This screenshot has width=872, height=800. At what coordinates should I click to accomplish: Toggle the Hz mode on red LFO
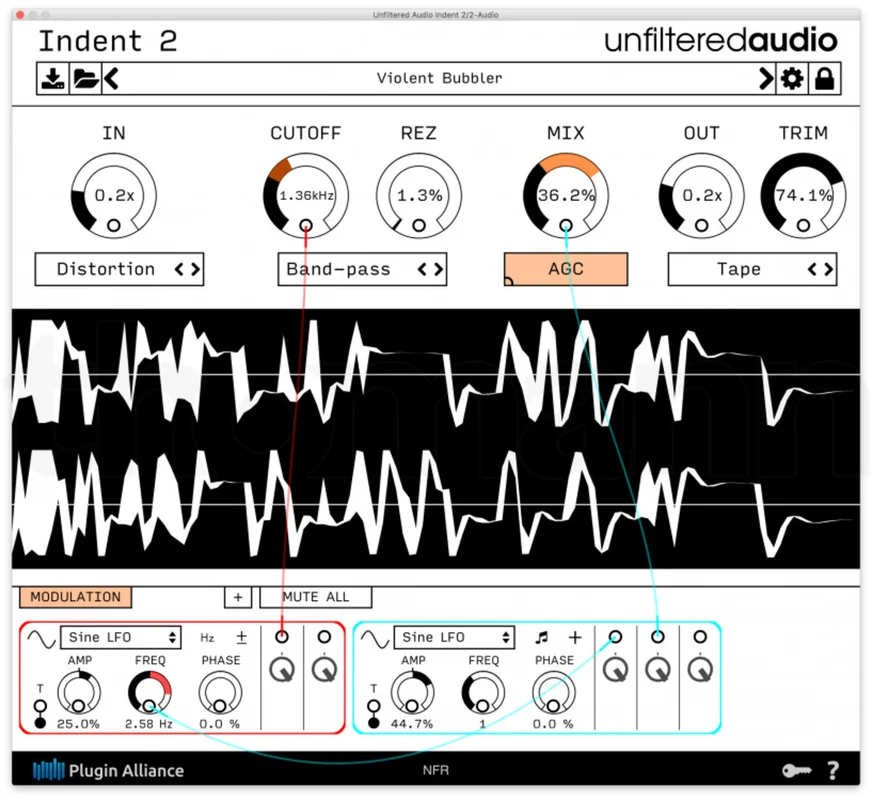pyautogui.click(x=207, y=638)
